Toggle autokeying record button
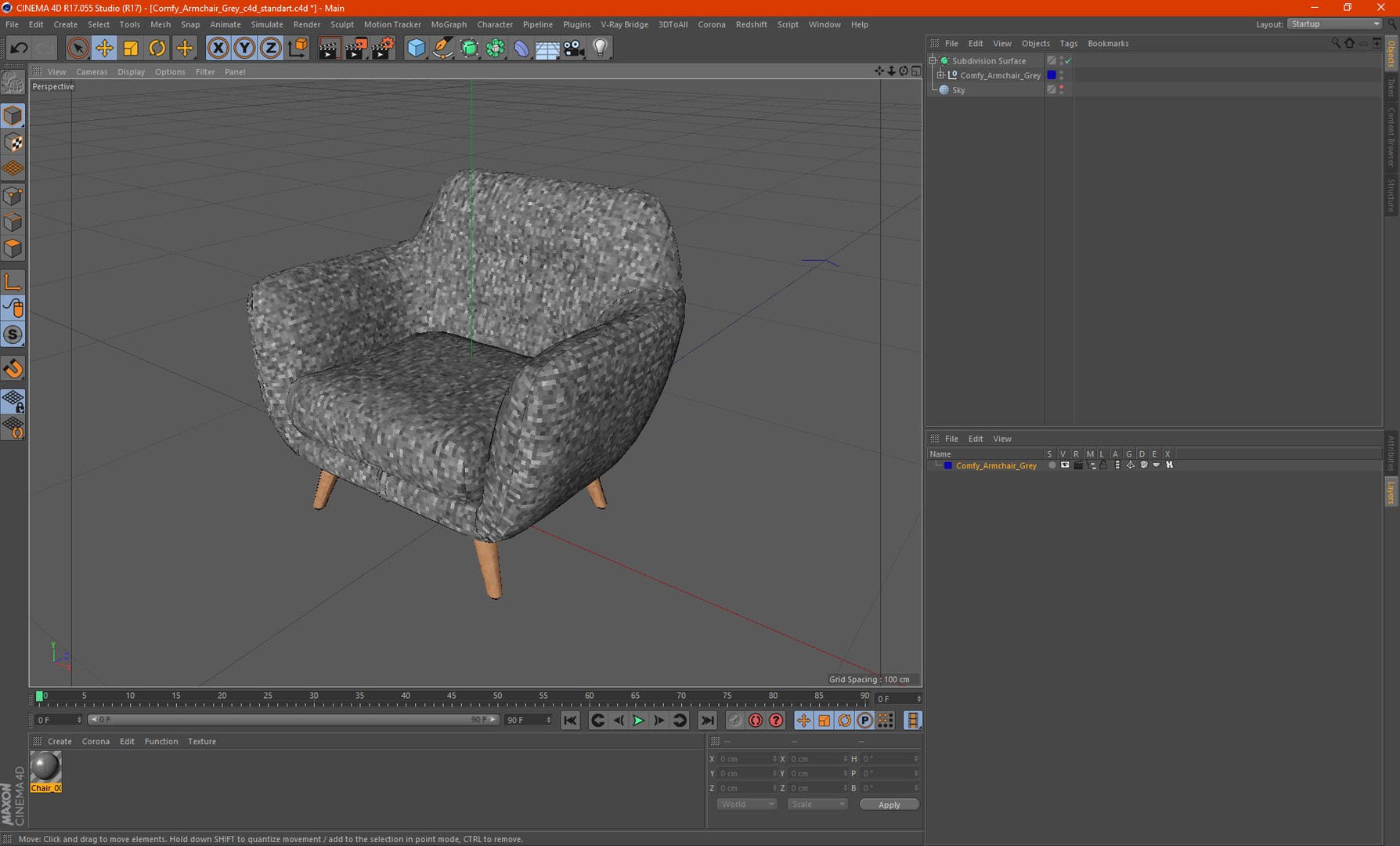Image resolution: width=1400 pixels, height=846 pixels. point(756,721)
